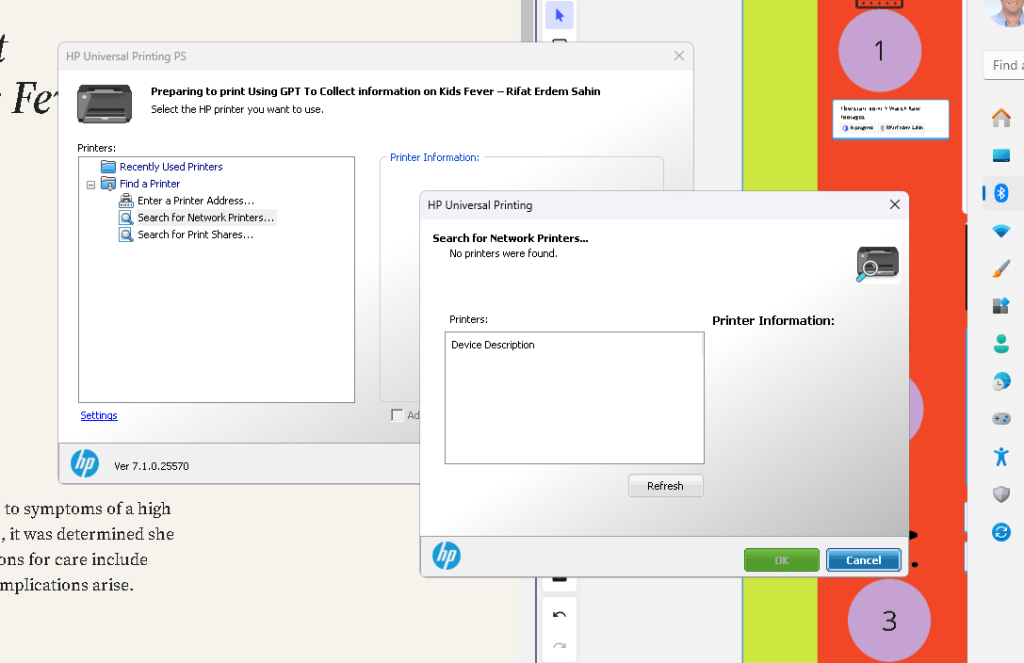Viewport: 1024px width, 663px height.
Task: Select Find a Printer tree item
Action: tap(141, 184)
